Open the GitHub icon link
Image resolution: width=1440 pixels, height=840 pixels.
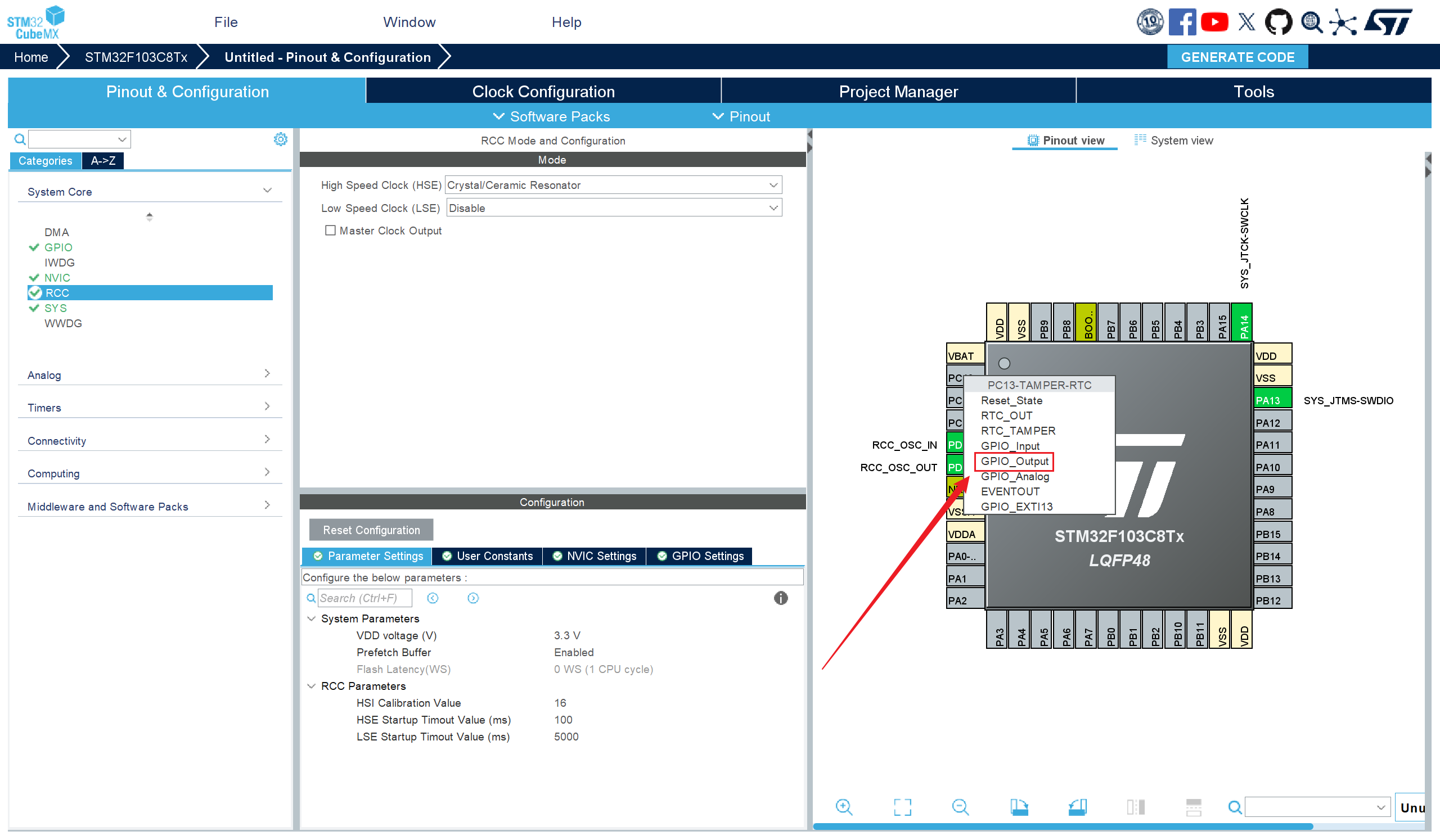[x=1279, y=22]
